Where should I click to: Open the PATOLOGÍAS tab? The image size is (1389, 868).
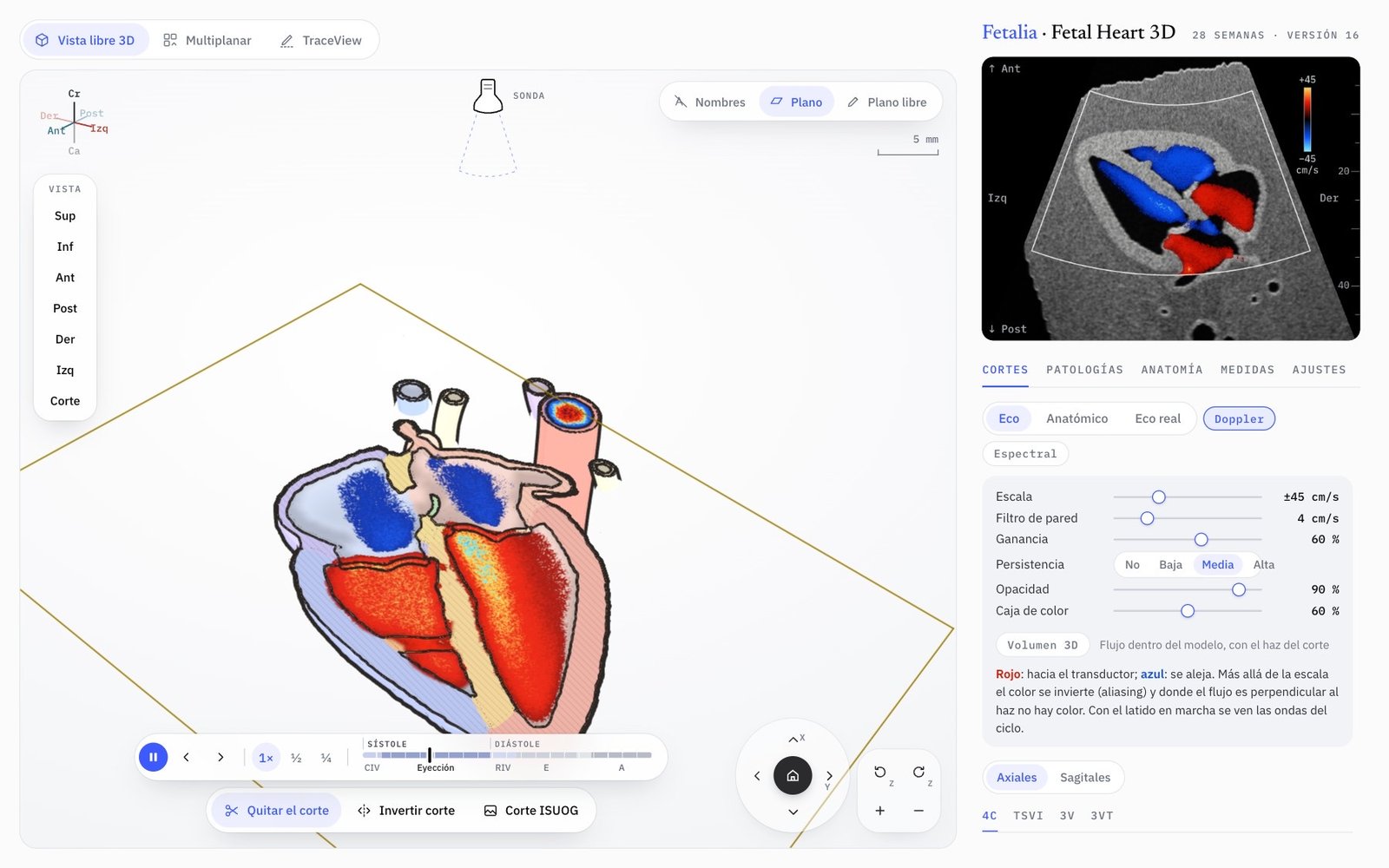(x=1084, y=370)
